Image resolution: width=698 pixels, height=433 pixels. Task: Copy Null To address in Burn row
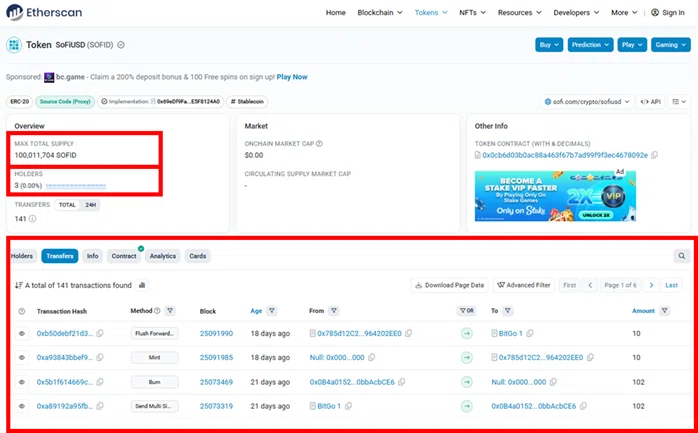pos(553,382)
